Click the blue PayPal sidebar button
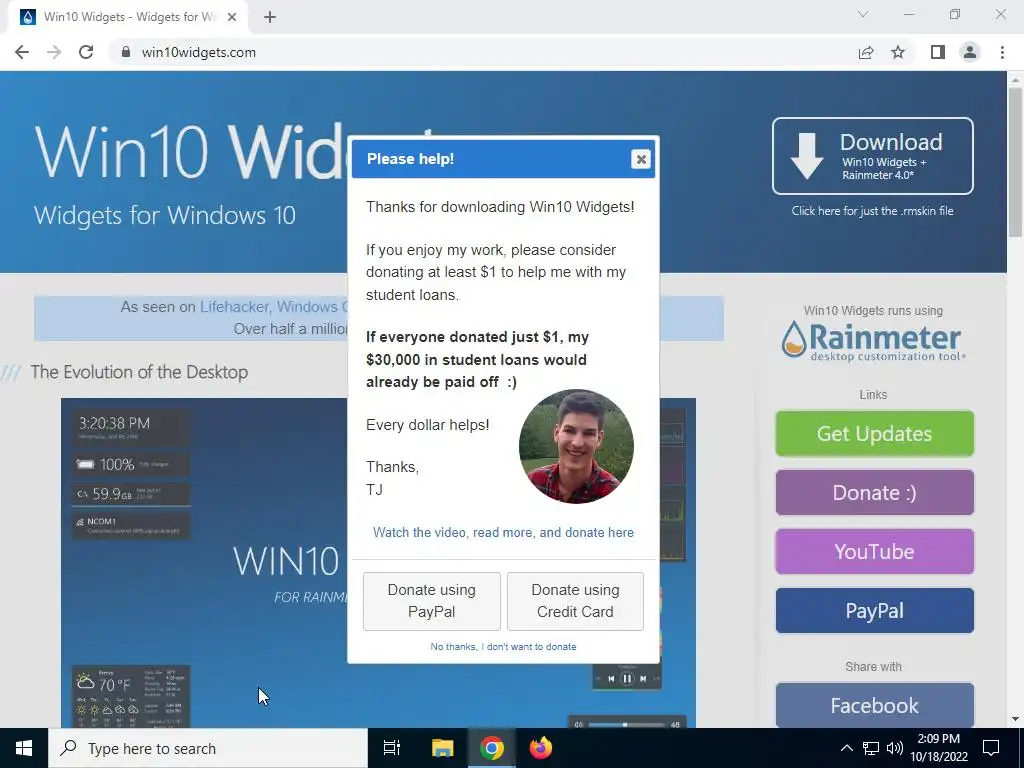Screen dimensions: 1024x768 click(x=874, y=611)
